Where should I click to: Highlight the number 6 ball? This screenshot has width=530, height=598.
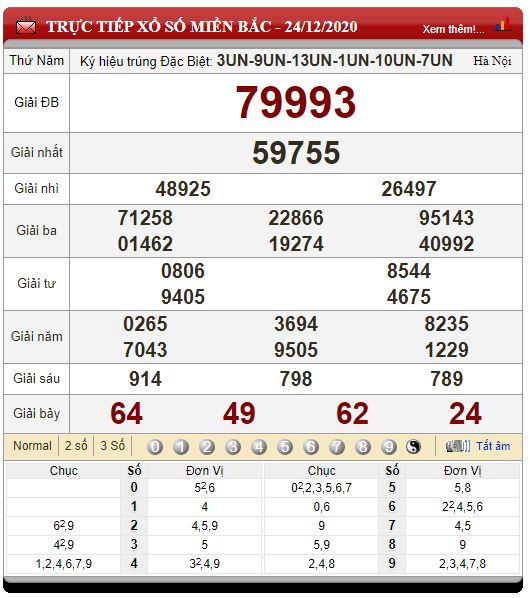click(311, 447)
